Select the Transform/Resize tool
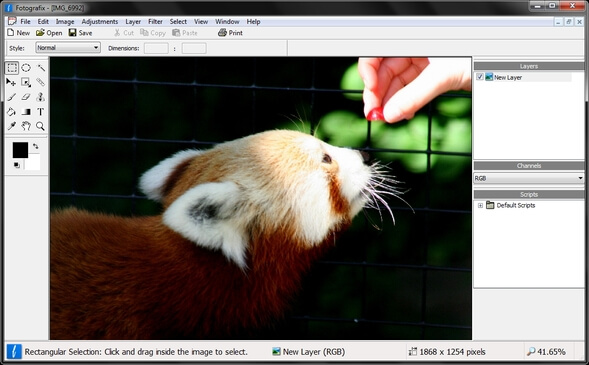The image size is (589, 365). coord(26,82)
